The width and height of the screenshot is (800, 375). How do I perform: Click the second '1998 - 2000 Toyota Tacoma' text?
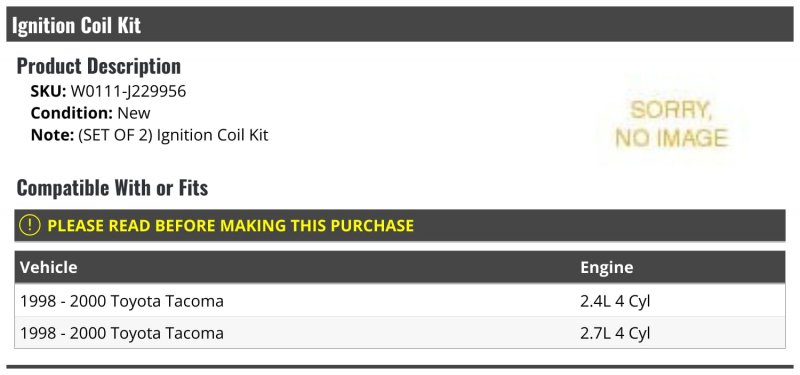pos(122,333)
